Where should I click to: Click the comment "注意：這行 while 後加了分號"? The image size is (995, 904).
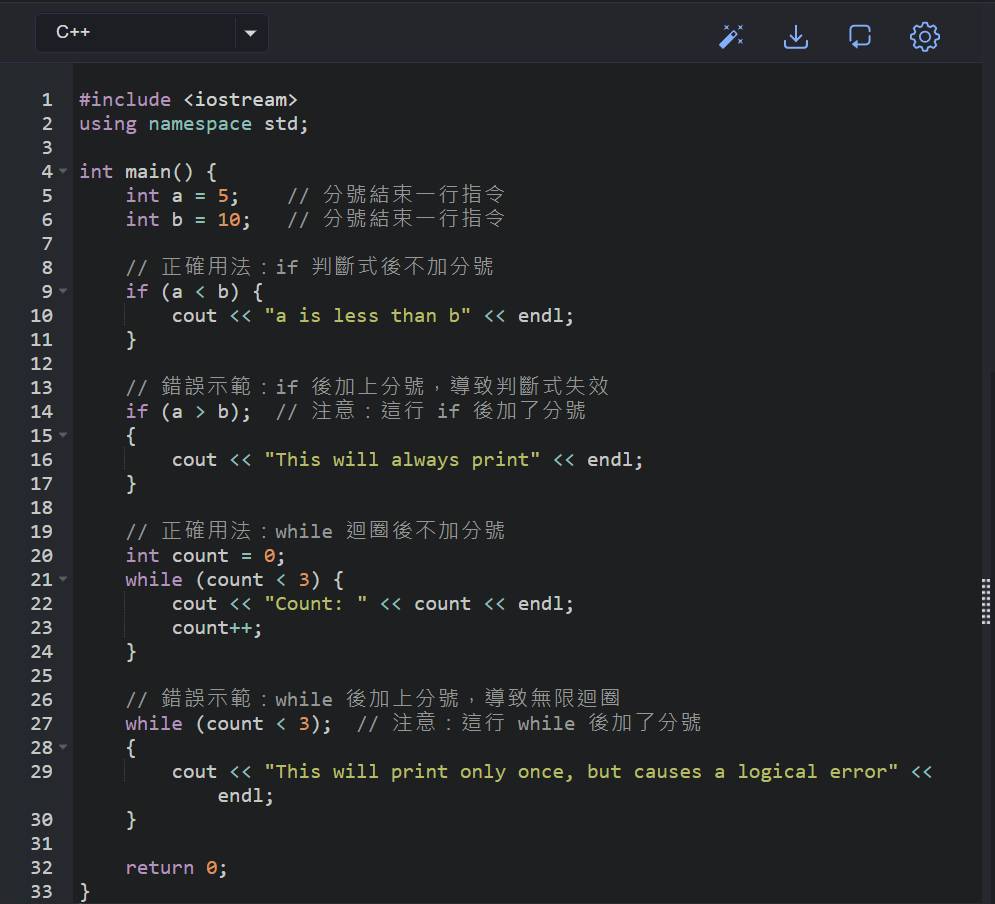529,723
